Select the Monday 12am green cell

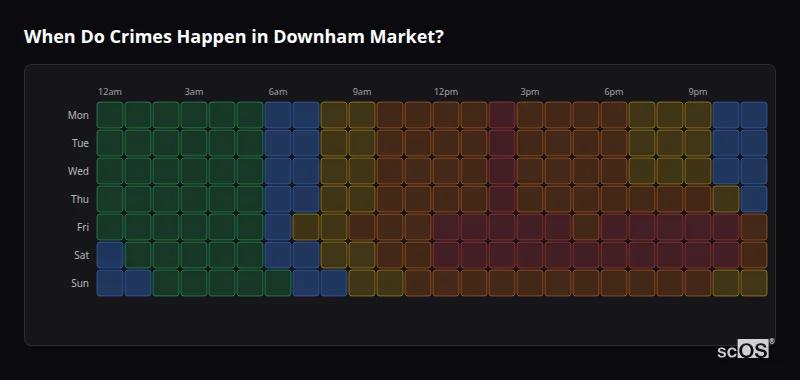coord(110,115)
